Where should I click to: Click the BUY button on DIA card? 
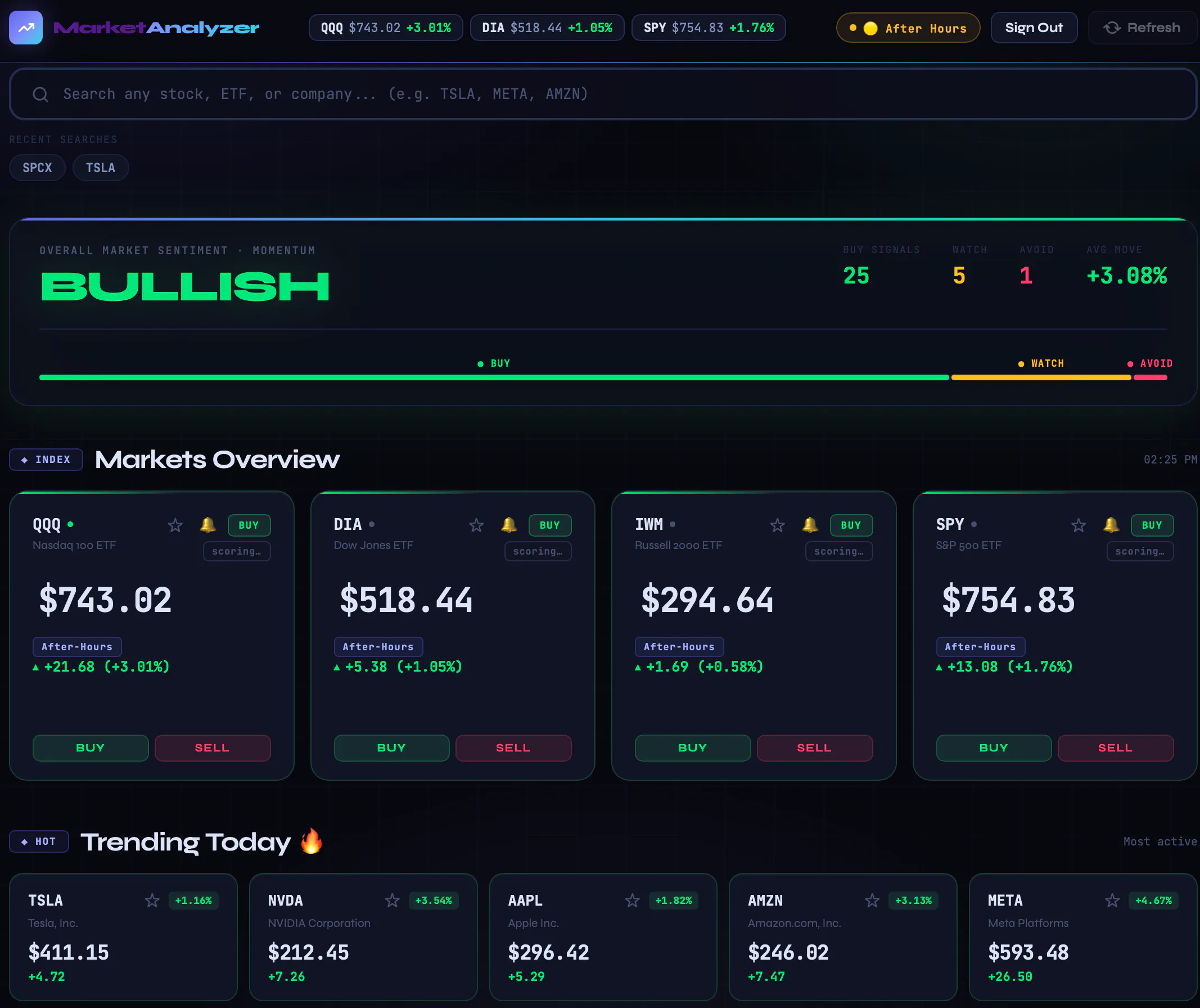point(391,748)
